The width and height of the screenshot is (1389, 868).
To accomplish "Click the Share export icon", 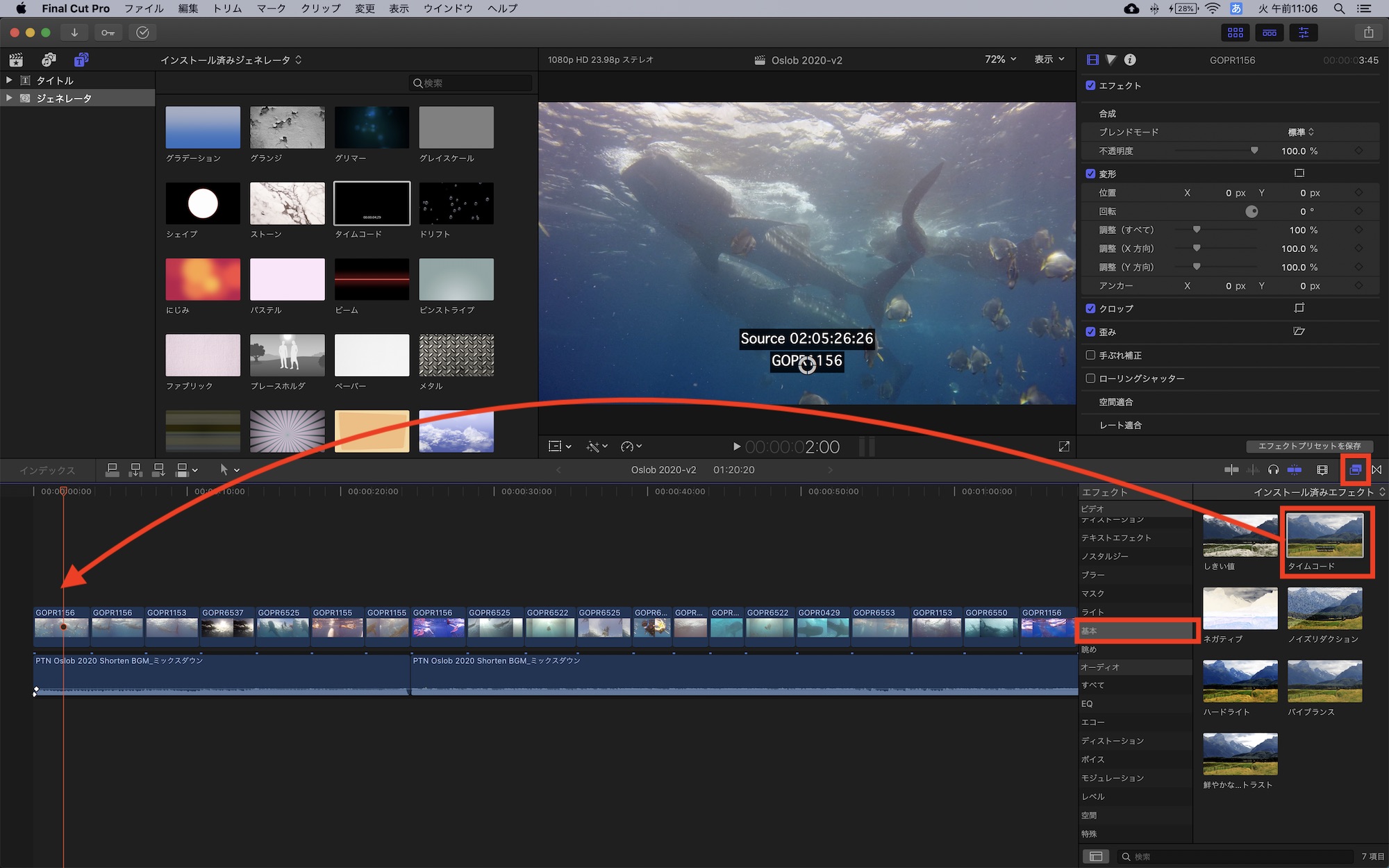I will coord(1368,33).
